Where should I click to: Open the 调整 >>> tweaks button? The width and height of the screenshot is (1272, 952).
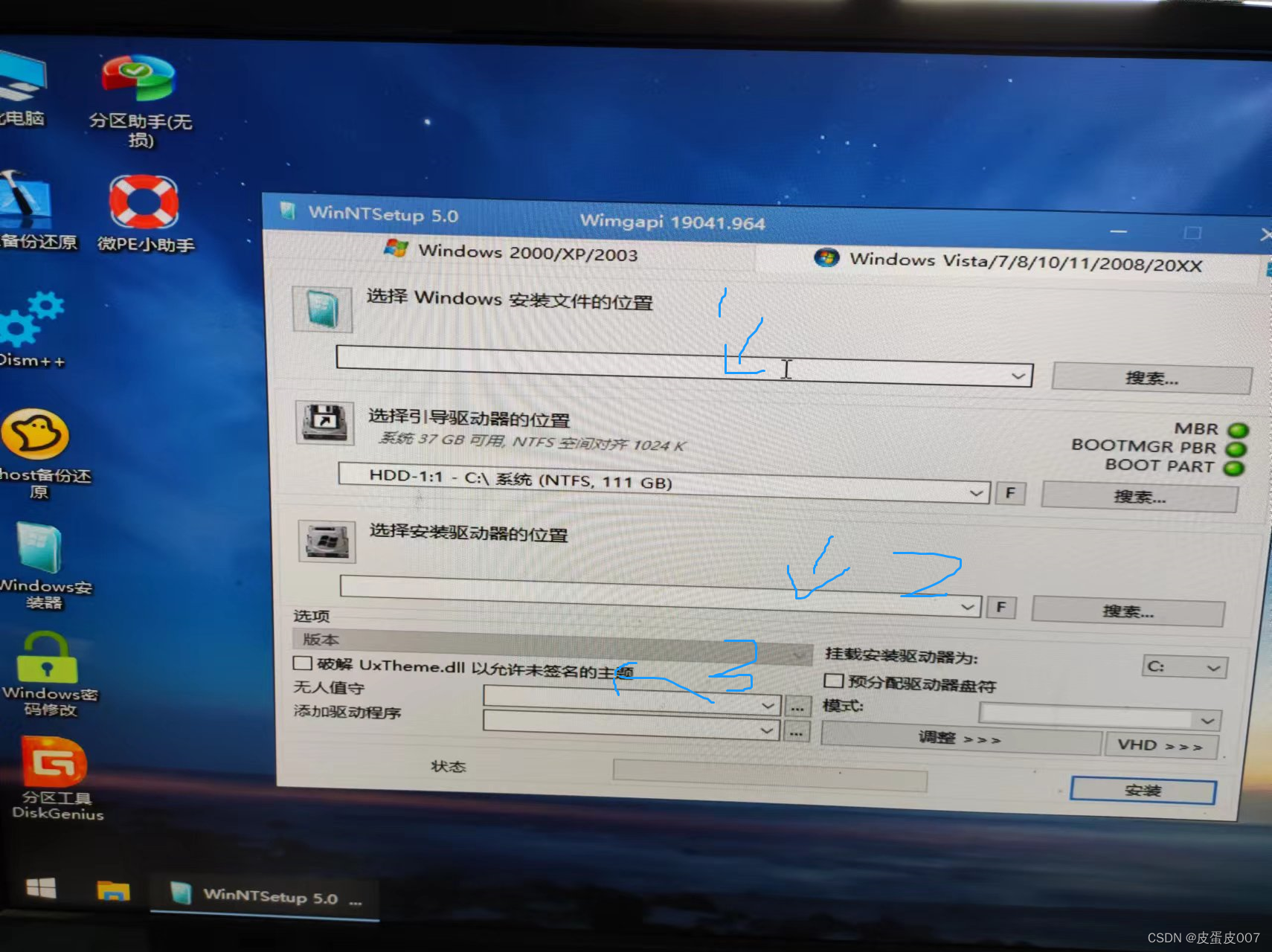tap(960, 739)
